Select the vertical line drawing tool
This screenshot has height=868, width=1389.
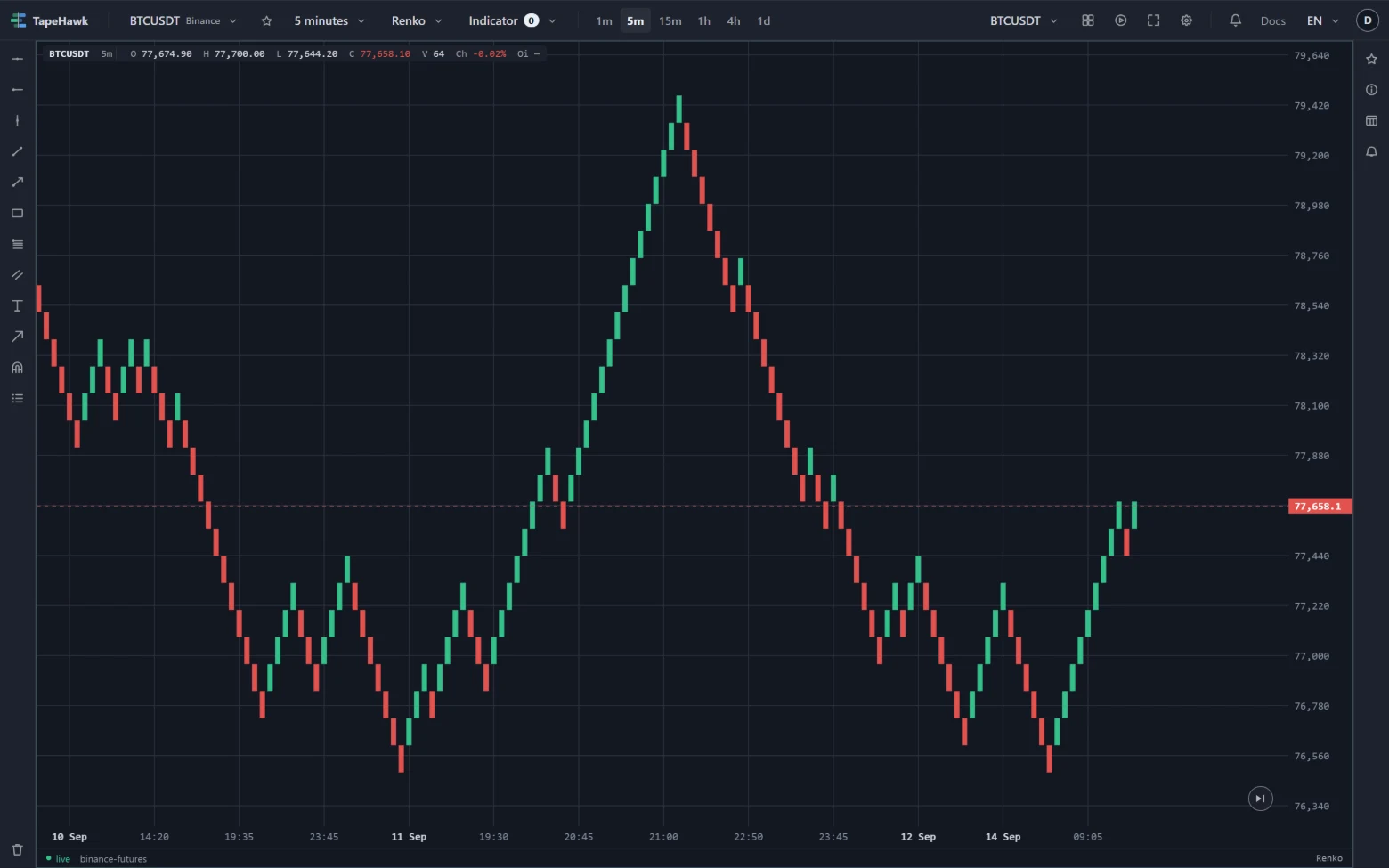(x=17, y=120)
